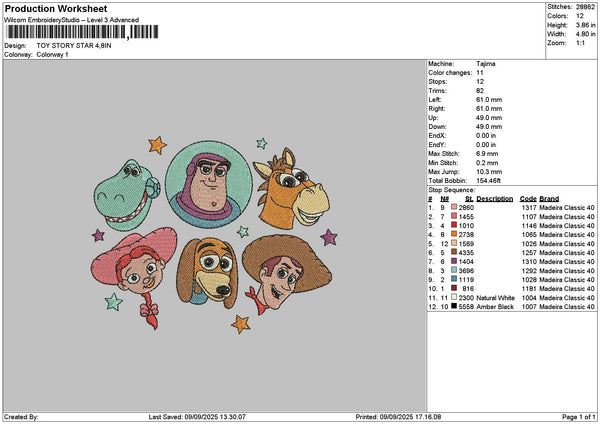Click the 'Brand' column header
This screenshot has height=424, width=600.
[x=549, y=199]
